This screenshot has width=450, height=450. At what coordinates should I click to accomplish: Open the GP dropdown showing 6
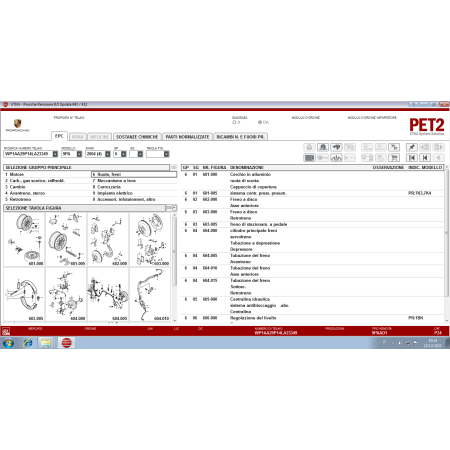pos(124,154)
